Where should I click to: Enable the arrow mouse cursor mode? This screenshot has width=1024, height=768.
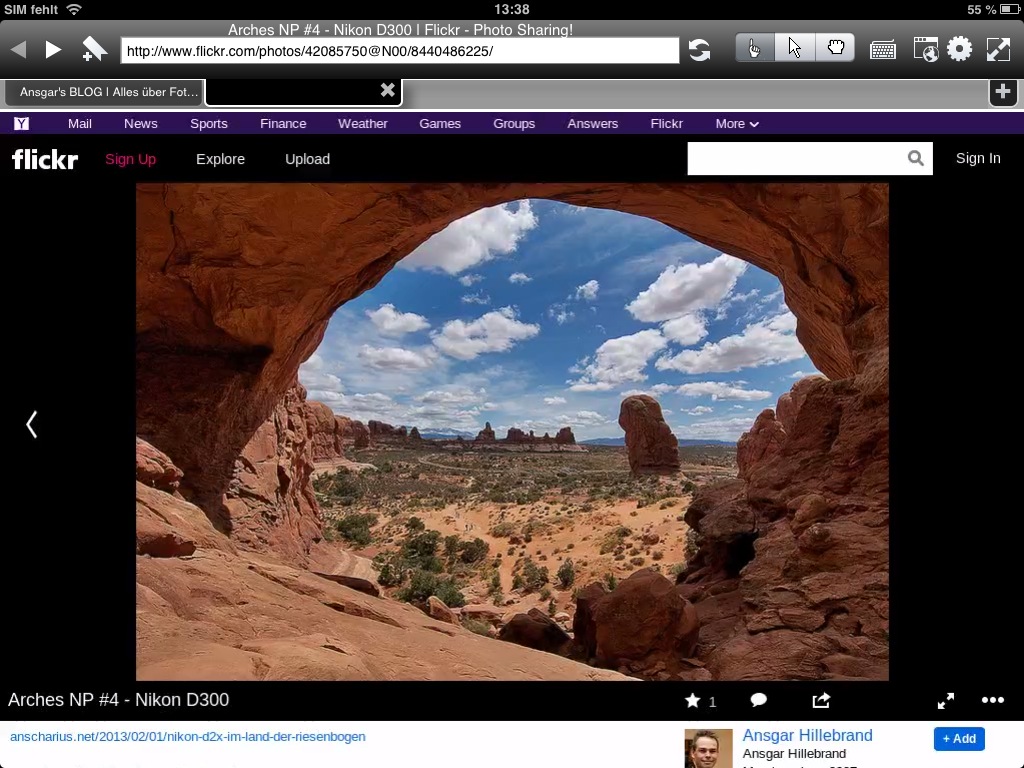(x=795, y=48)
